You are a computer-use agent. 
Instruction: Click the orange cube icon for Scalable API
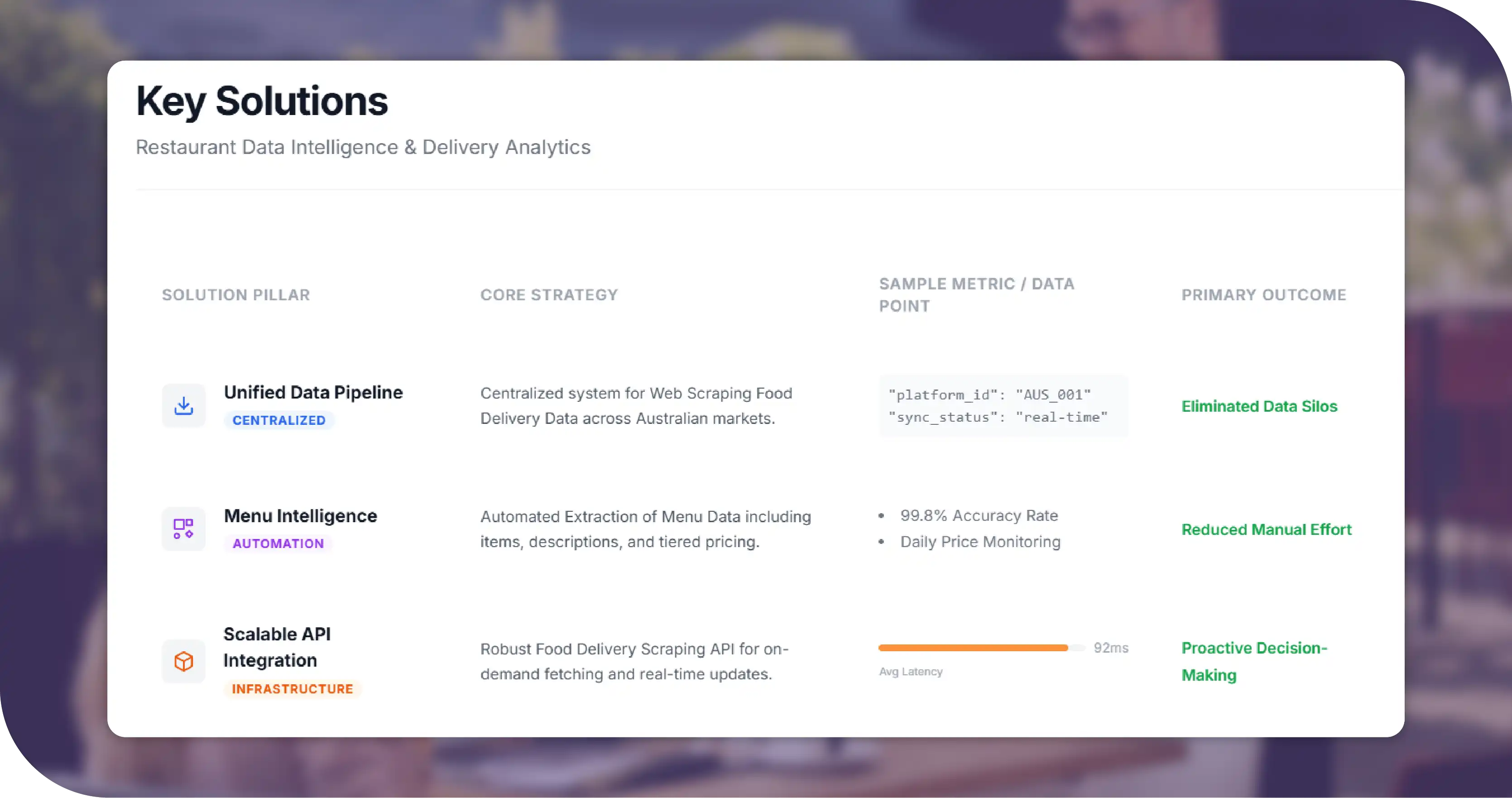coord(184,661)
